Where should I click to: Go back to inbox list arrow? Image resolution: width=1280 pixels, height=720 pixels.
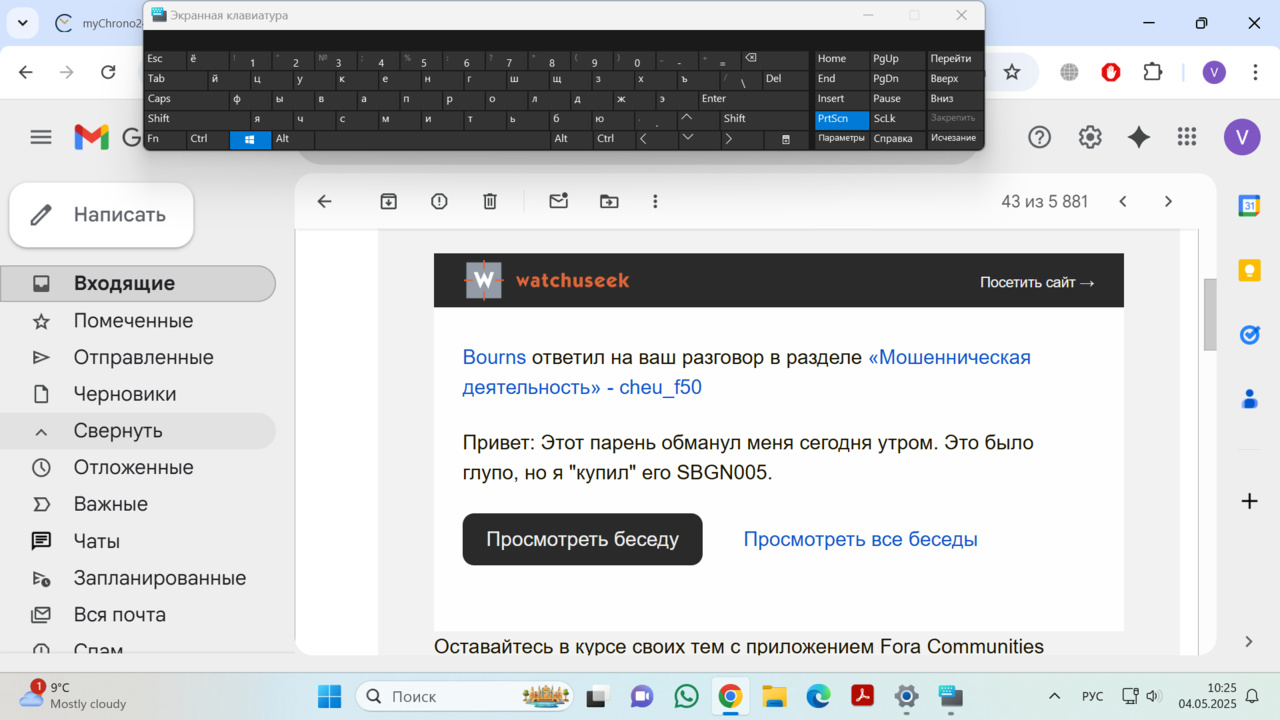(x=324, y=201)
